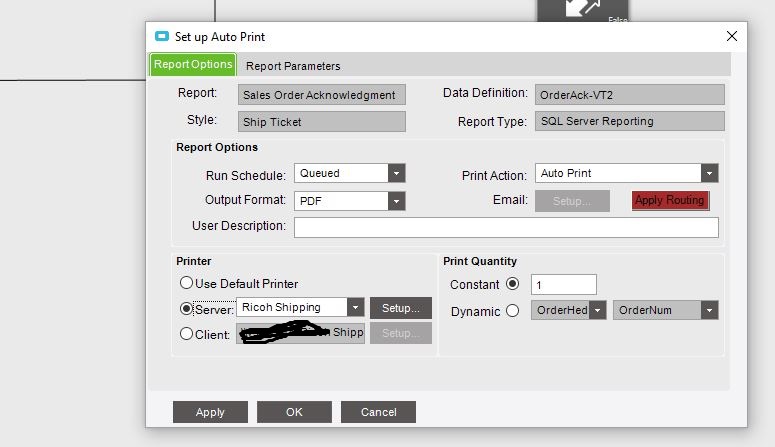Click the Style field Ship Ticket

pos(322,122)
